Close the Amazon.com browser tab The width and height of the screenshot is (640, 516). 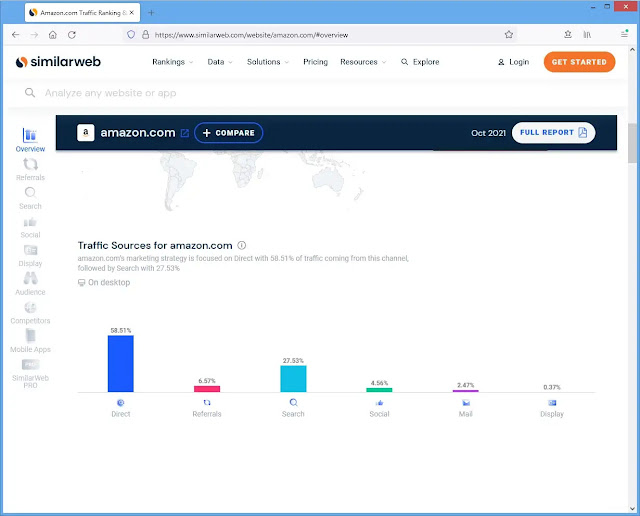click(x=131, y=13)
